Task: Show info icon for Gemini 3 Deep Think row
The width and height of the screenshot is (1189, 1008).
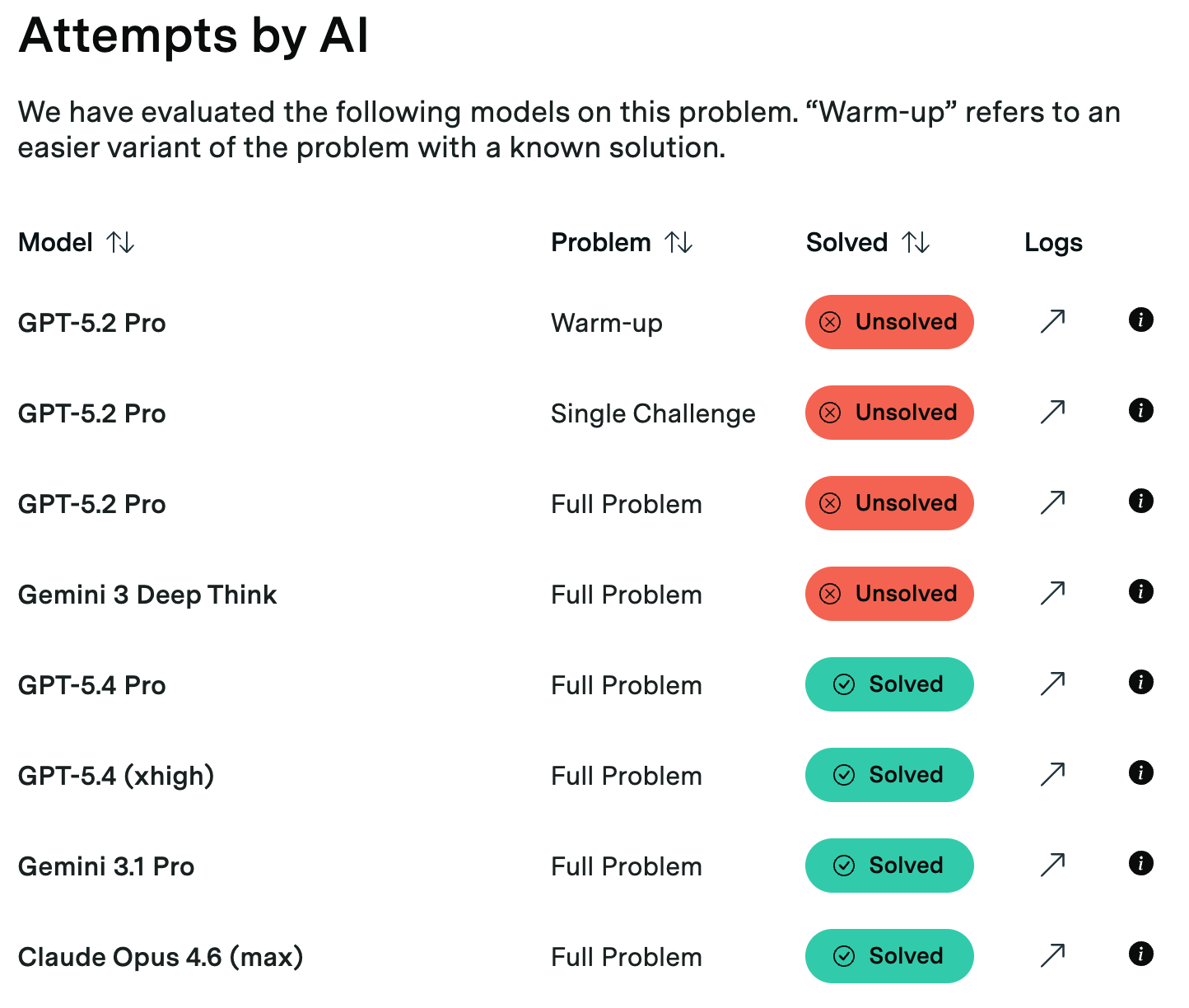Action: point(1140,591)
